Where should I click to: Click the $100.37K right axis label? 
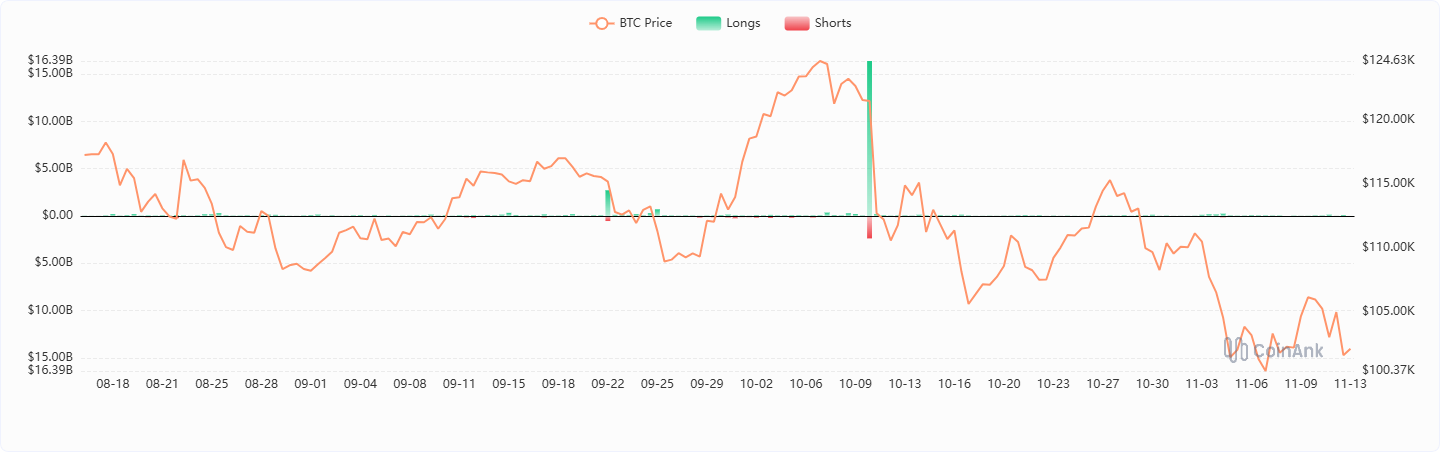[x=1388, y=370]
